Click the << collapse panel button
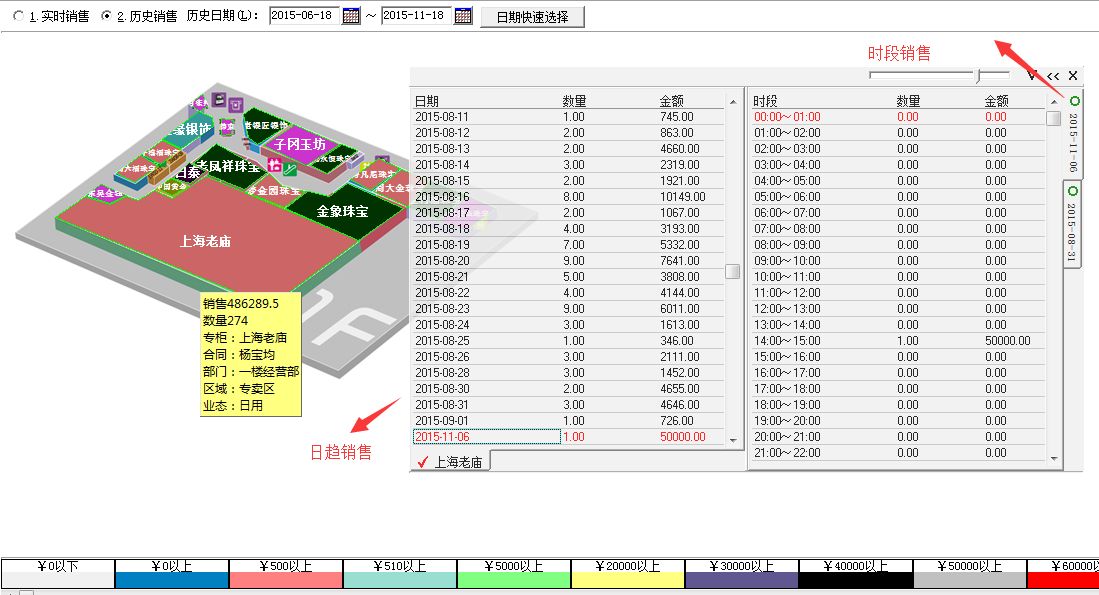 1053,76
